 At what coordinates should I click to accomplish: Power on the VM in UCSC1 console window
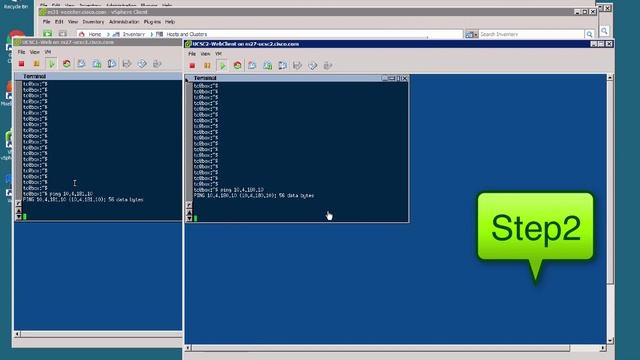point(51,64)
